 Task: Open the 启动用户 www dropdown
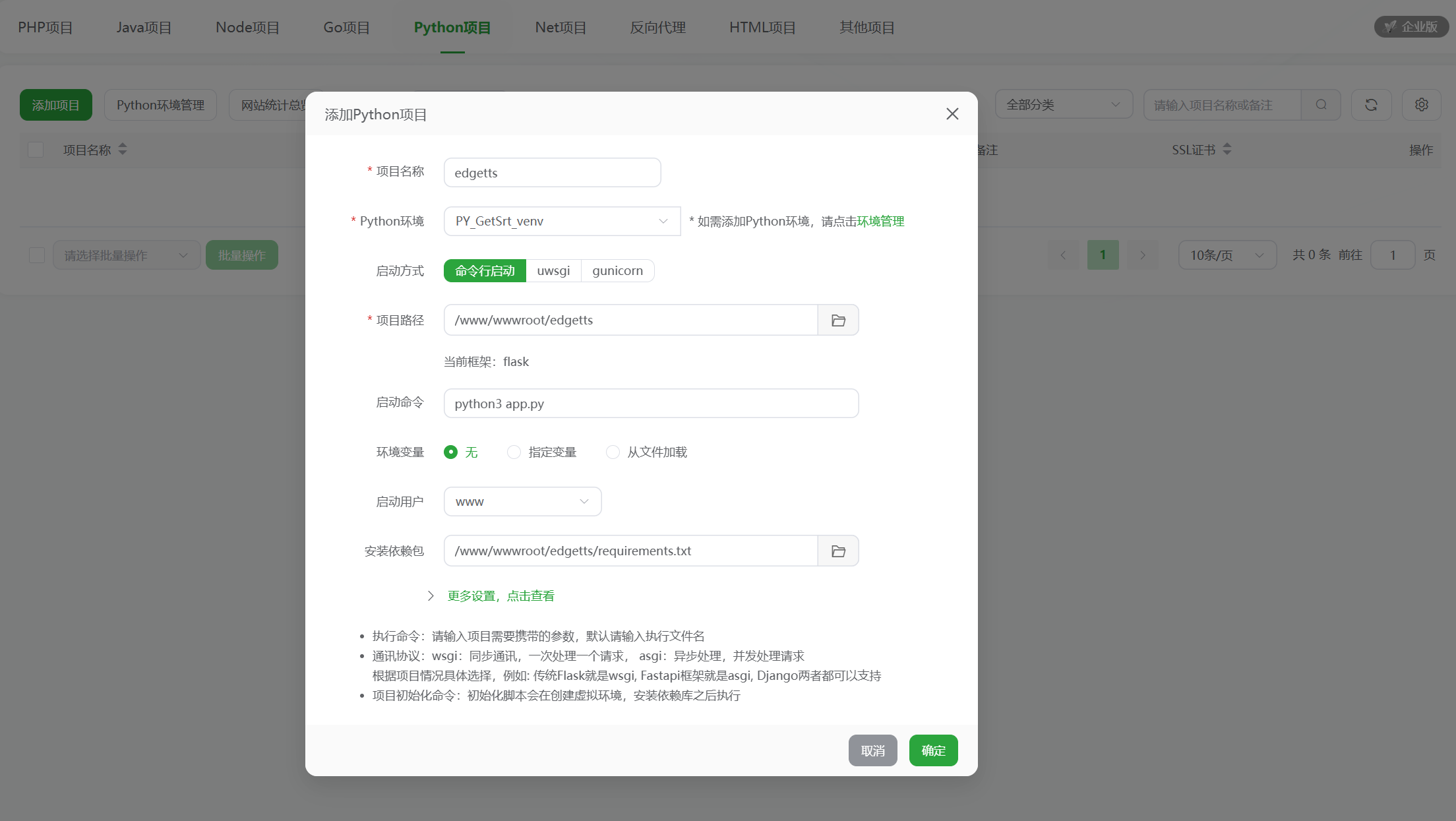click(x=522, y=501)
